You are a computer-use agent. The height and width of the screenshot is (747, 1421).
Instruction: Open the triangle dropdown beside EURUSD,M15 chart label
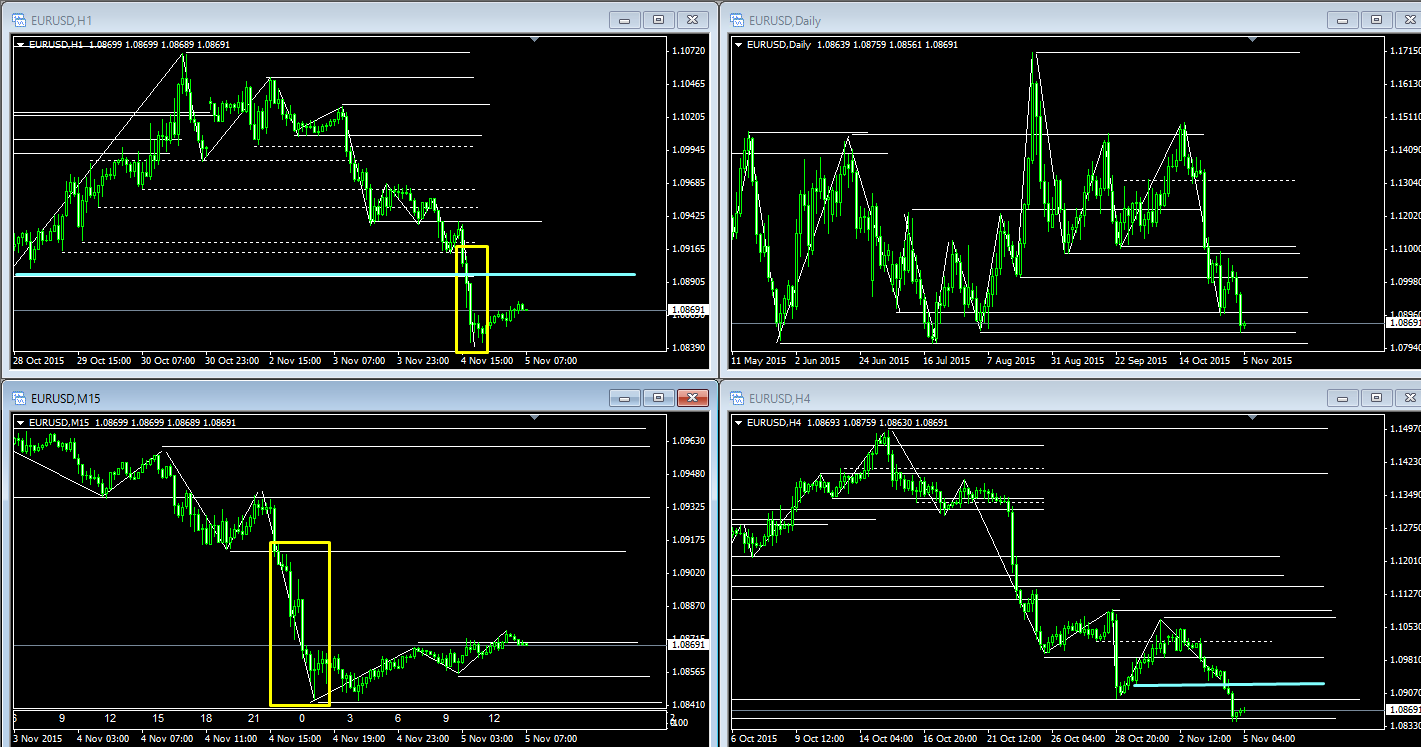(x=21, y=422)
